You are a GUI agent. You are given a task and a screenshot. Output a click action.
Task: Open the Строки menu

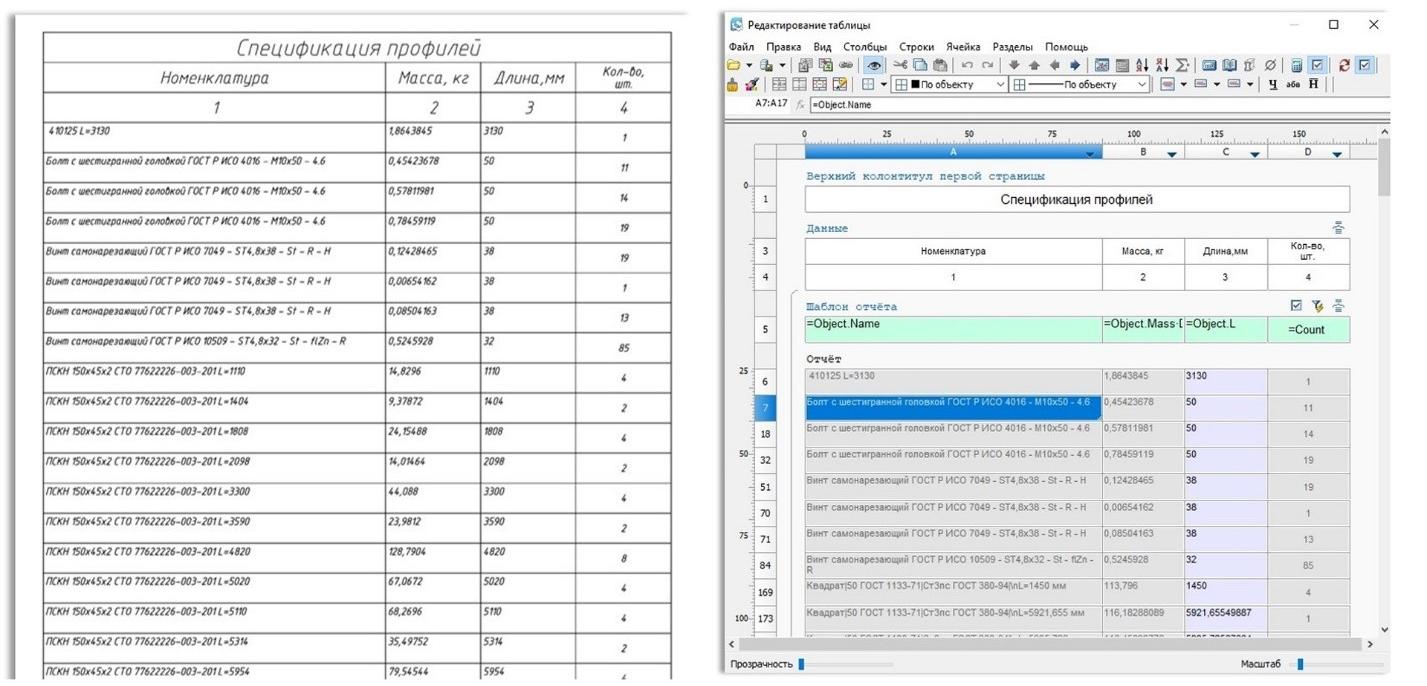(x=917, y=47)
